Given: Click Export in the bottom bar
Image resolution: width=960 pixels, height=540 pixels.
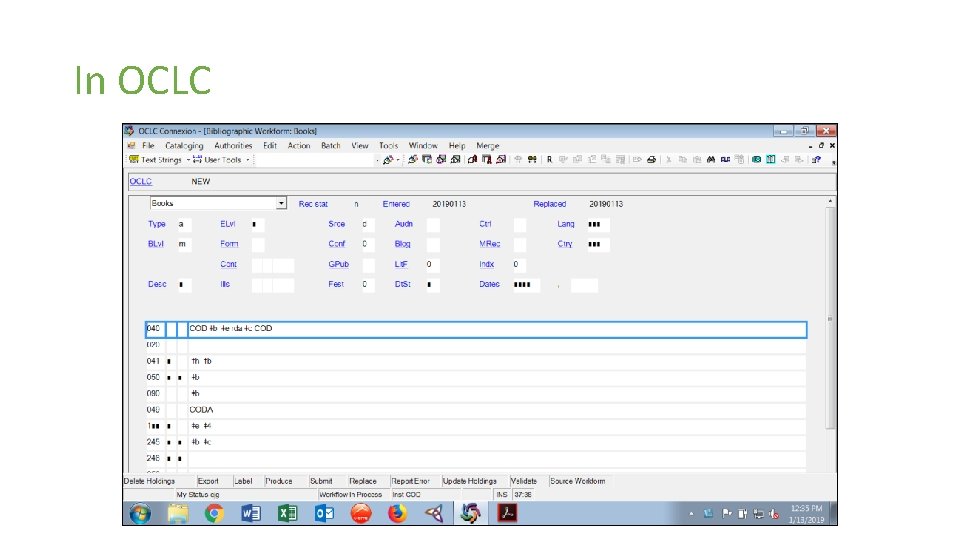Looking at the screenshot, I should click(208, 481).
